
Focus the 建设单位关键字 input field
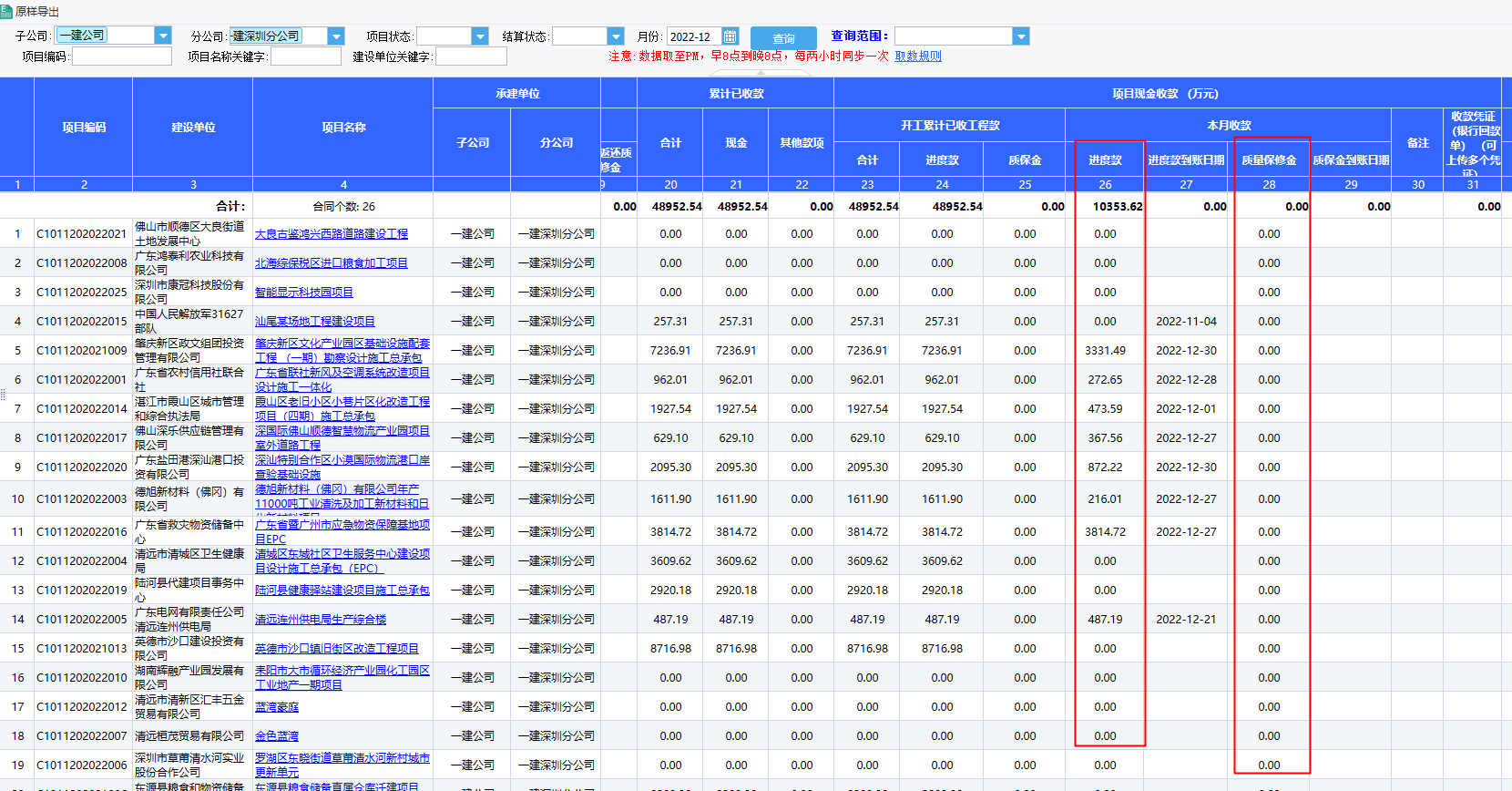click(471, 56)
